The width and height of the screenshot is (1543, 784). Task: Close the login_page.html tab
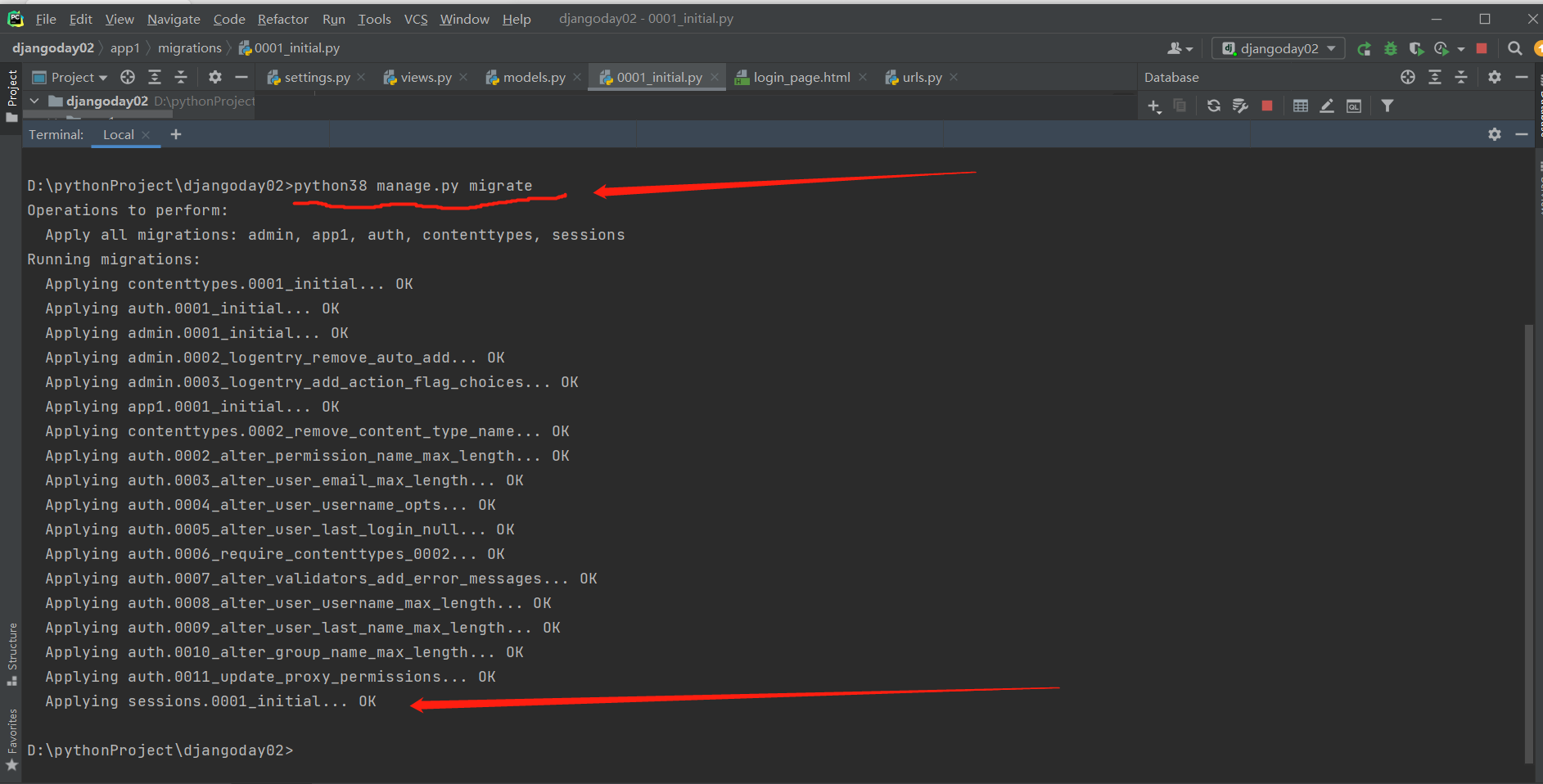click(862, 77)
